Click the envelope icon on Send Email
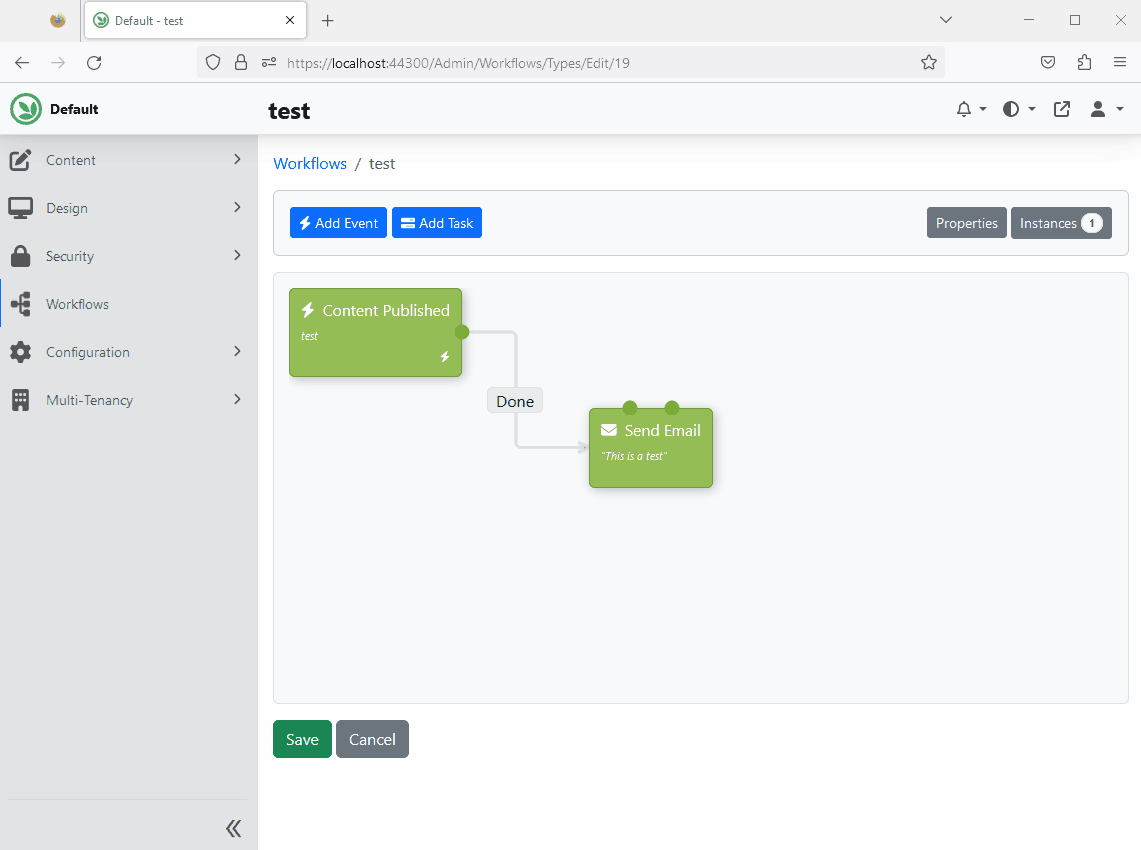This screenshot has width=1141, height=850. [x=609, y=430]
